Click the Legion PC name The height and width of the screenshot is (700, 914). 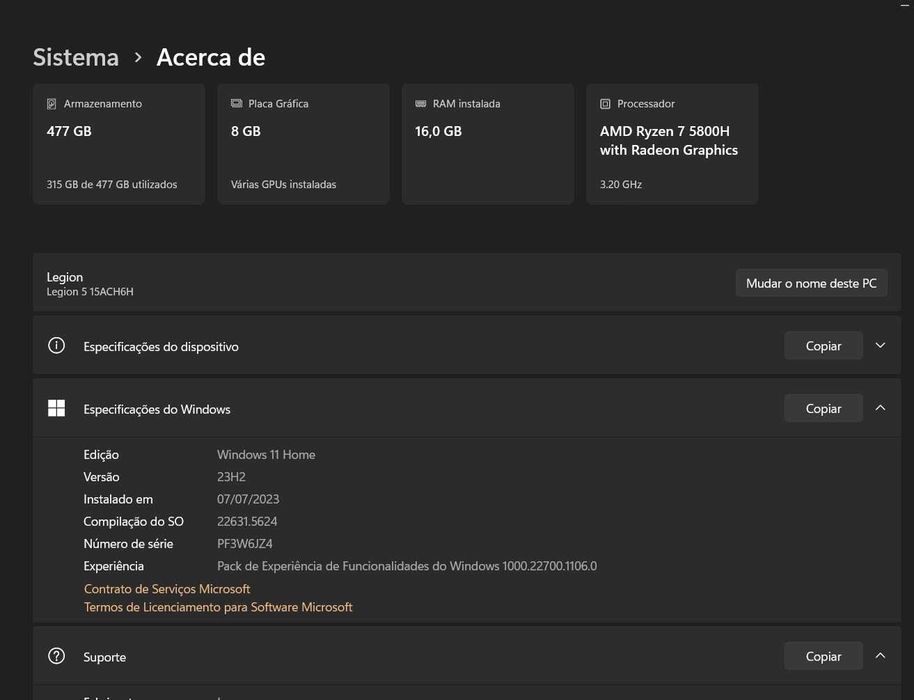click(65, 277)
